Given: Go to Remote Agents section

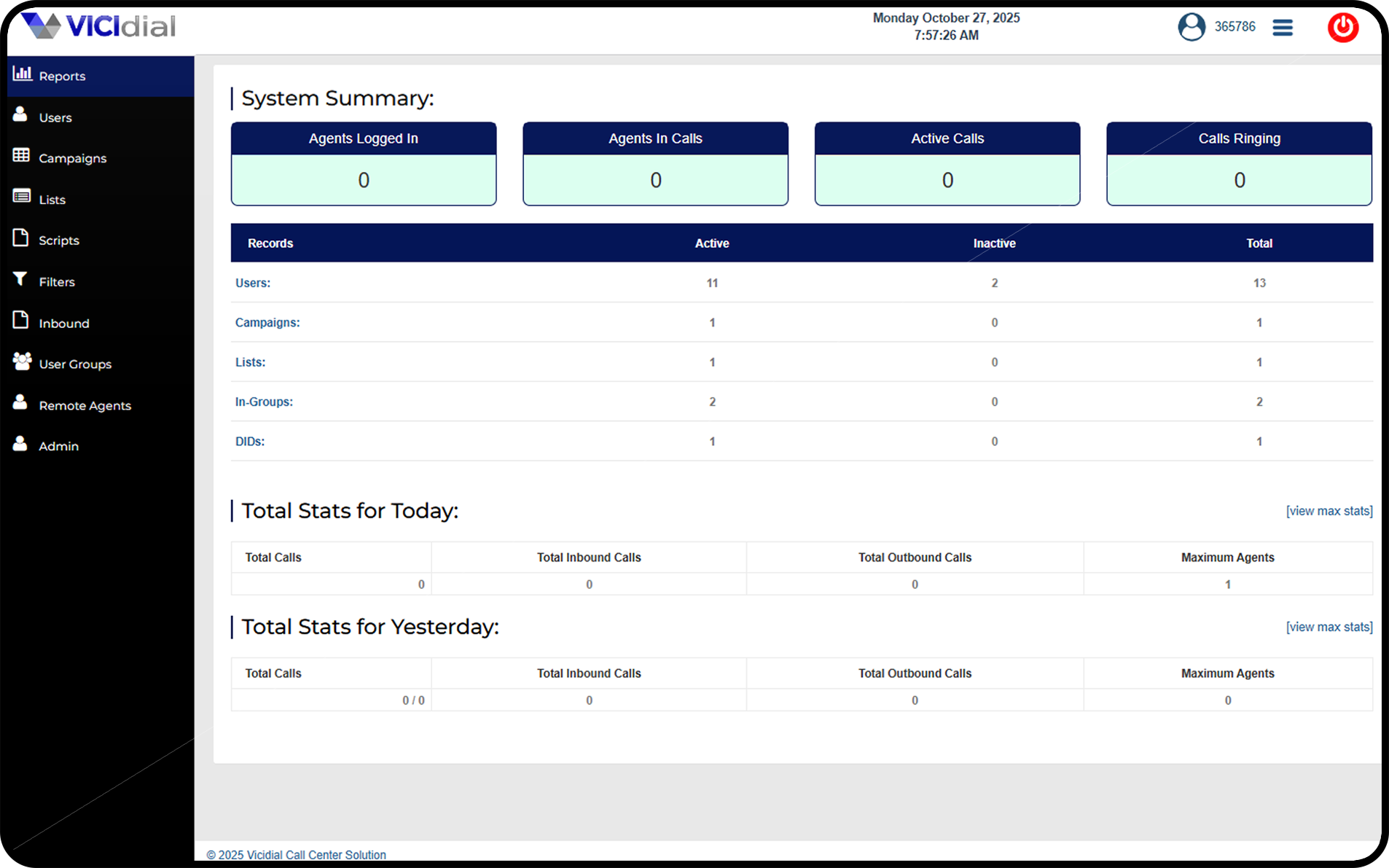Looking at the screenshot, I should point(85,406).
